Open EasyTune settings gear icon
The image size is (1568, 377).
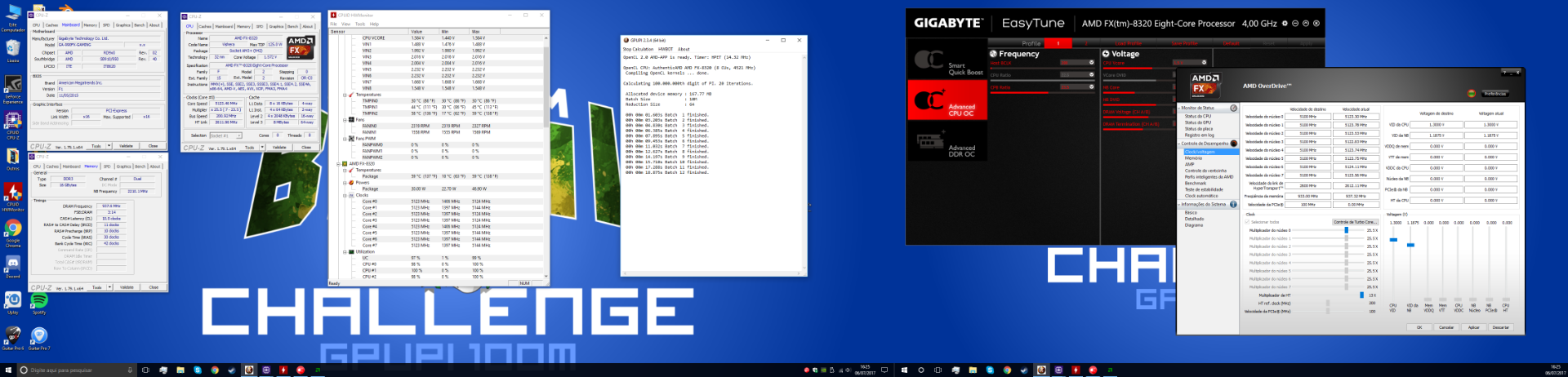click(1285, 24)
